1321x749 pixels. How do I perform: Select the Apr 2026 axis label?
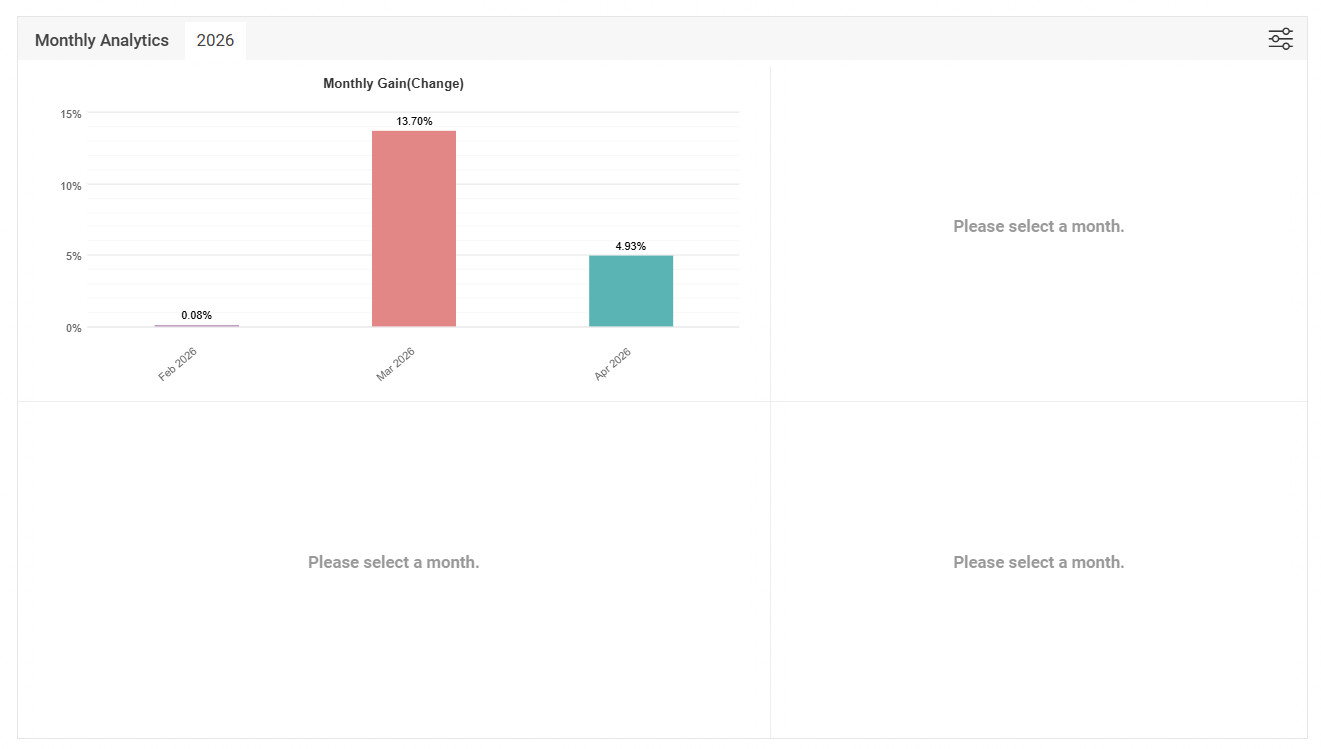point(612,364)
